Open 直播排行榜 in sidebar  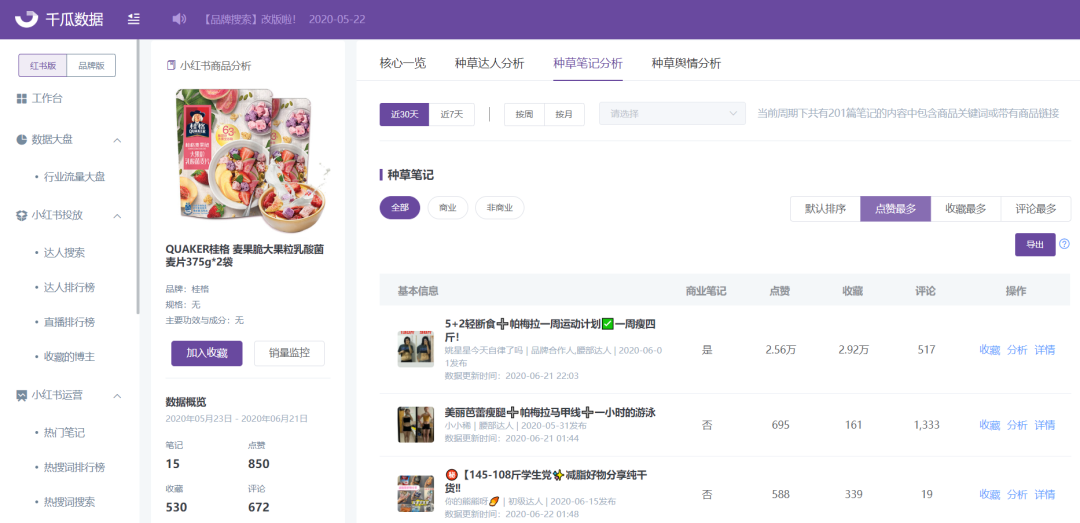pos(70,322)
